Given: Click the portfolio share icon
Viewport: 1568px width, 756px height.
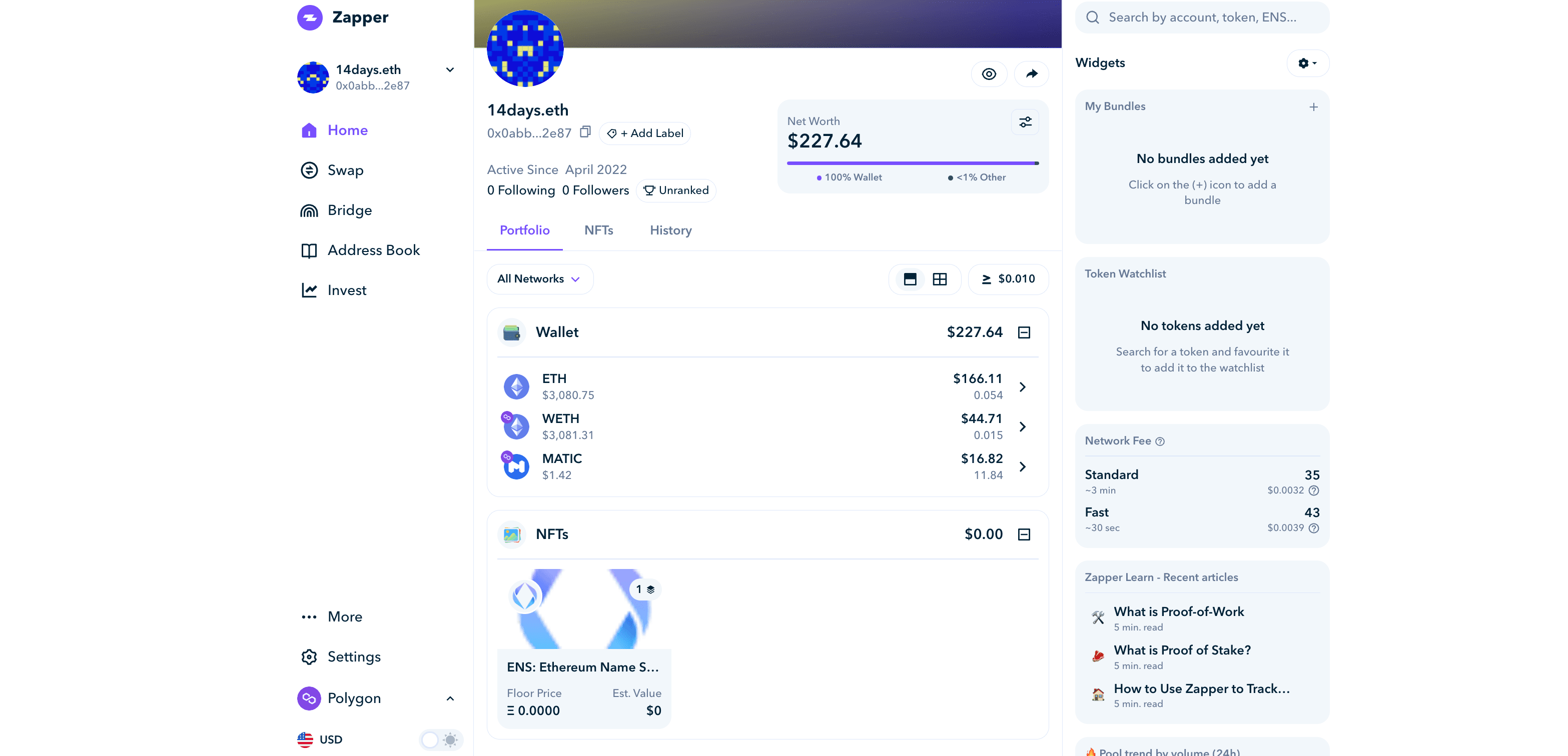Looking at the screenshot, I should [1030, 73].
